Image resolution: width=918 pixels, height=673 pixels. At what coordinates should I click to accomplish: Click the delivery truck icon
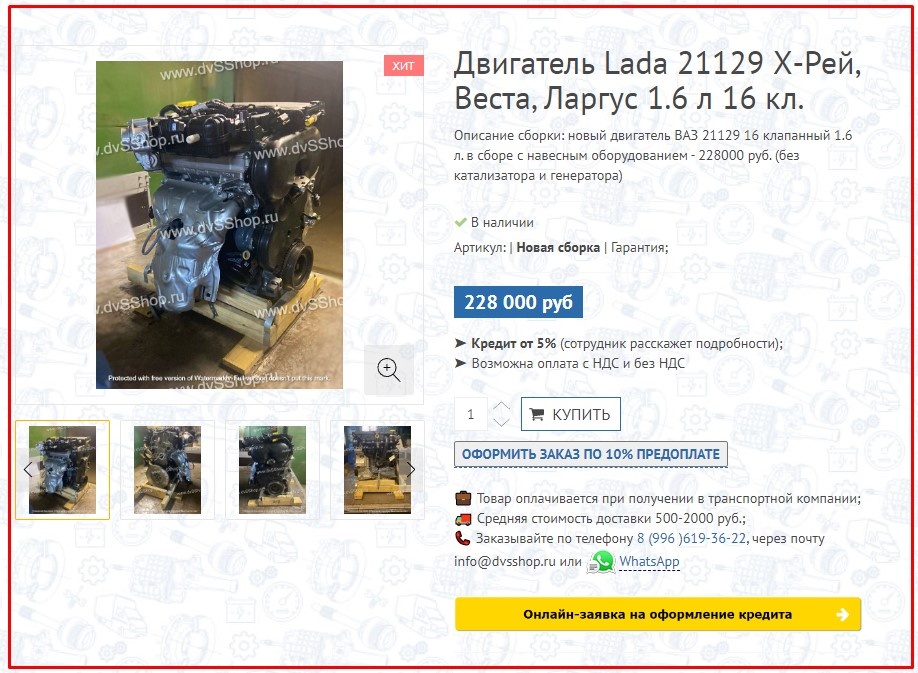tap(463, 519)
